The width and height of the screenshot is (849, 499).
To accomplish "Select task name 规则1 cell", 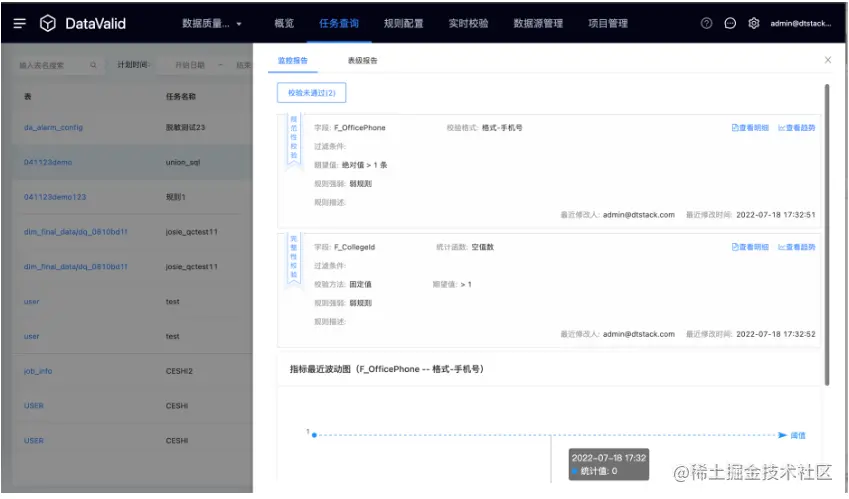I will pos(175,197).
